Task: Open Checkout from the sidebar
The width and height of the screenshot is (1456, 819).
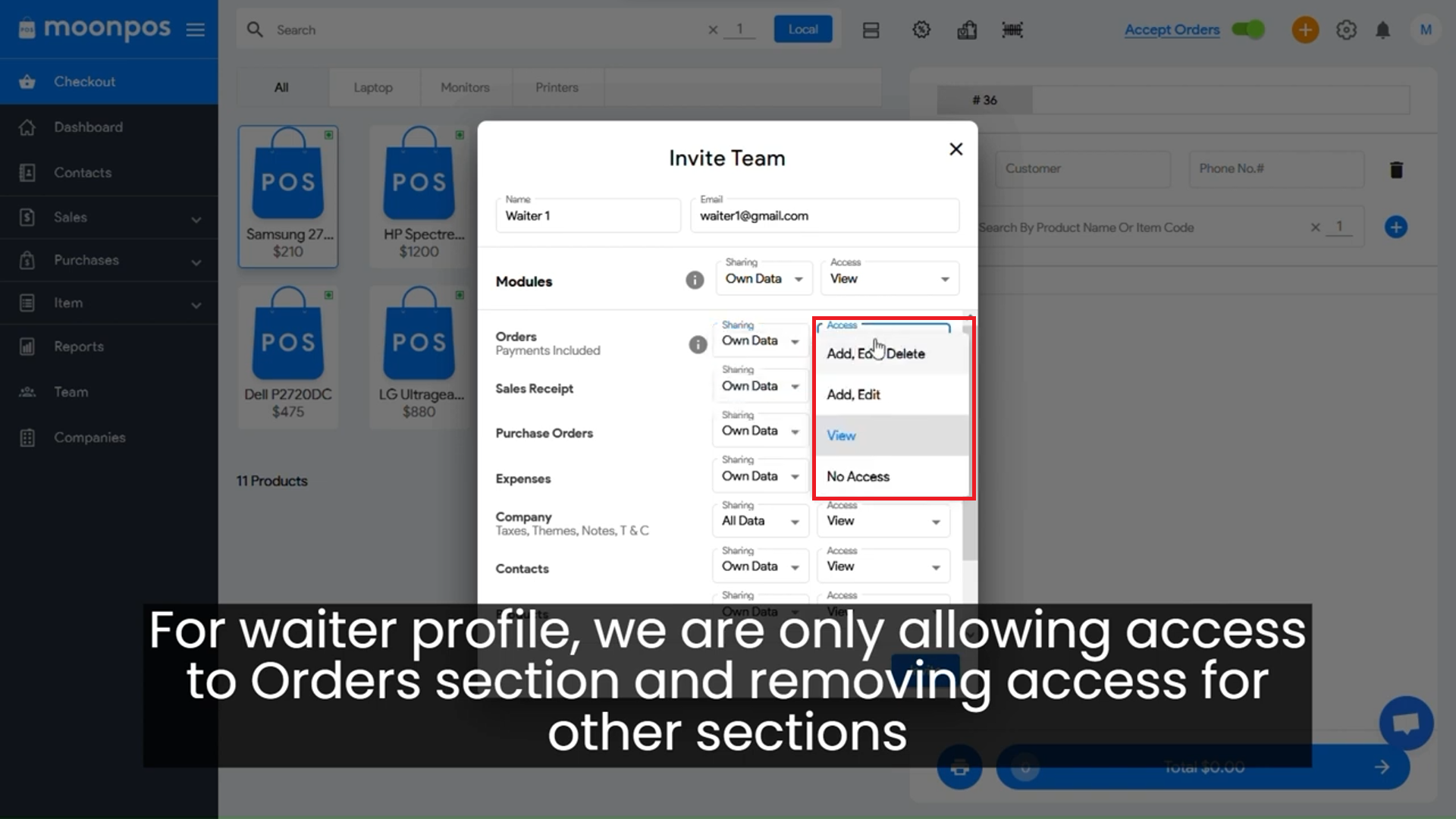Action: click(109, 81)
